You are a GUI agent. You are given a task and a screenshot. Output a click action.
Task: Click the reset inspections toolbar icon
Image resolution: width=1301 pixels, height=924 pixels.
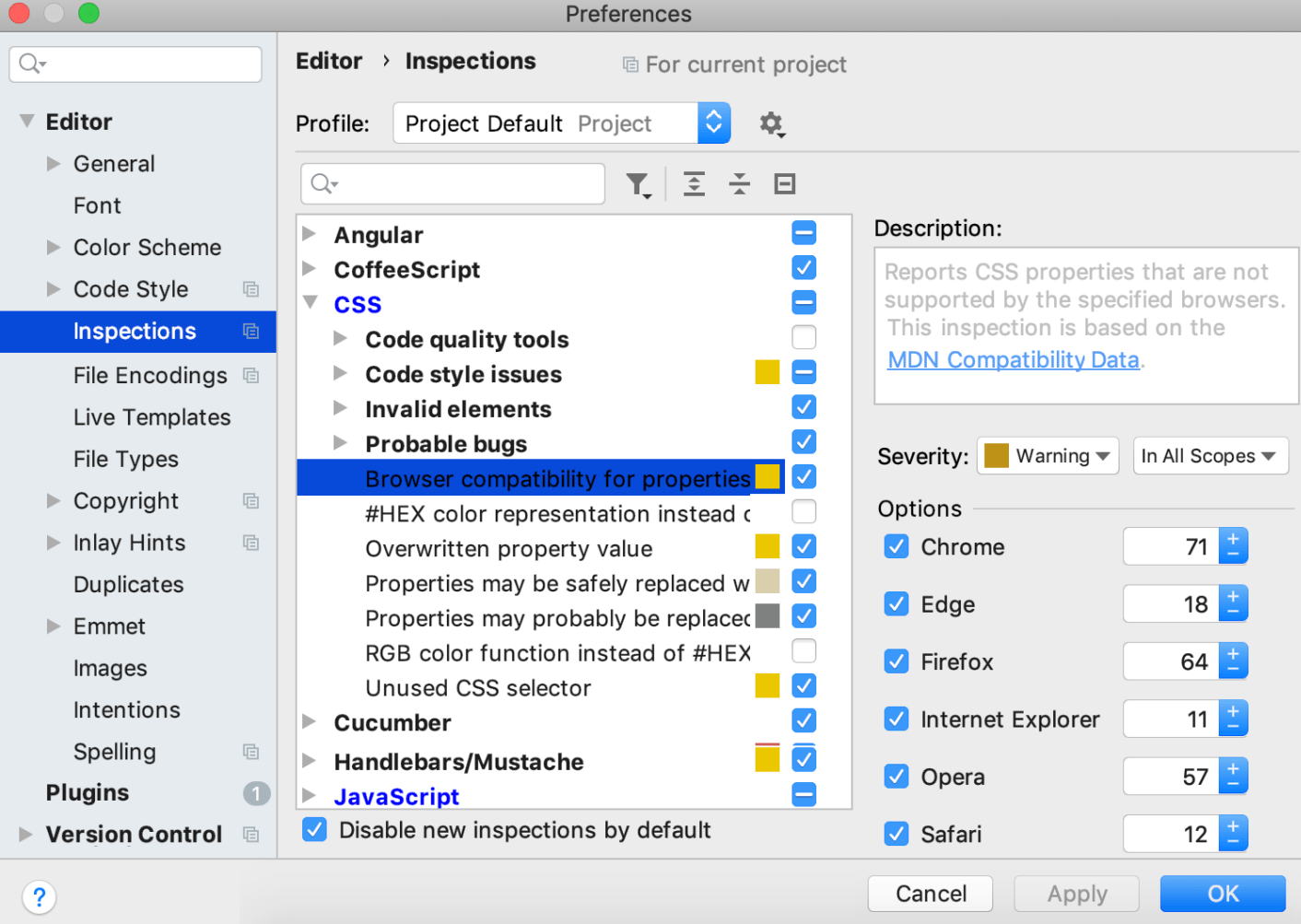(784, 183)
